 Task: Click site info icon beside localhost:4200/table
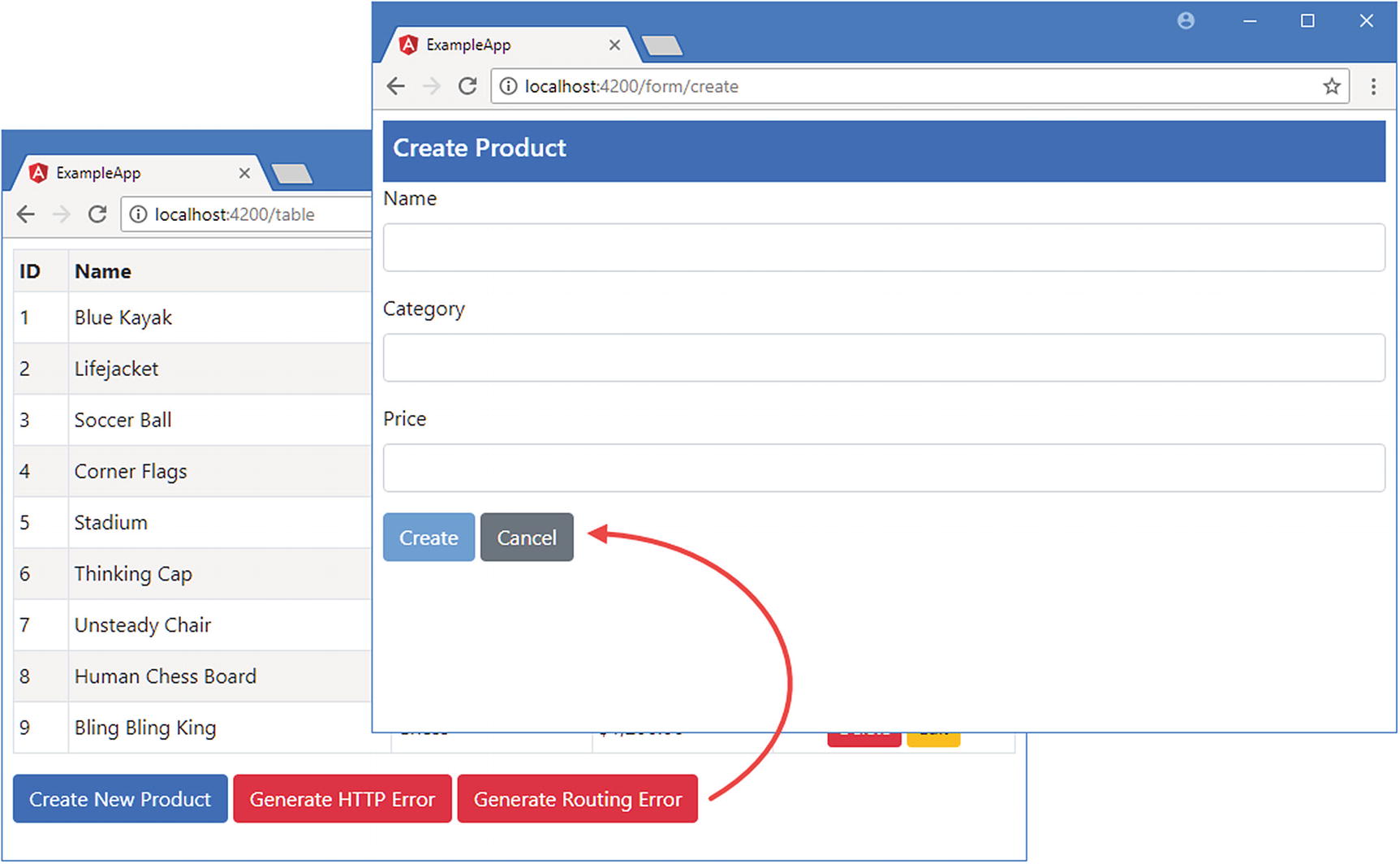(x=138, y=214)
